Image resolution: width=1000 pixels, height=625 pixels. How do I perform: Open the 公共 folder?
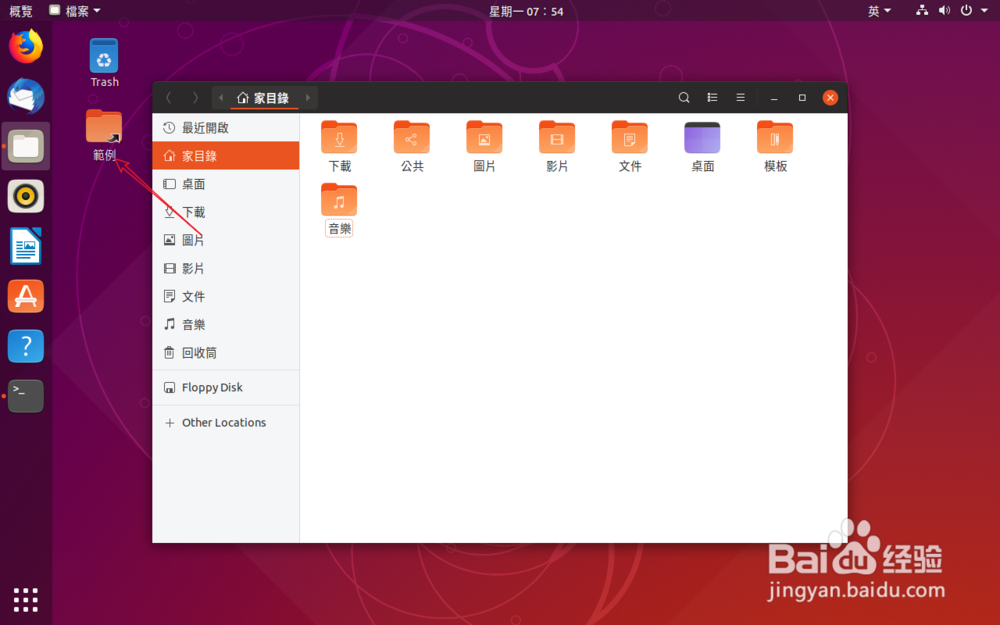coord(412,146)
